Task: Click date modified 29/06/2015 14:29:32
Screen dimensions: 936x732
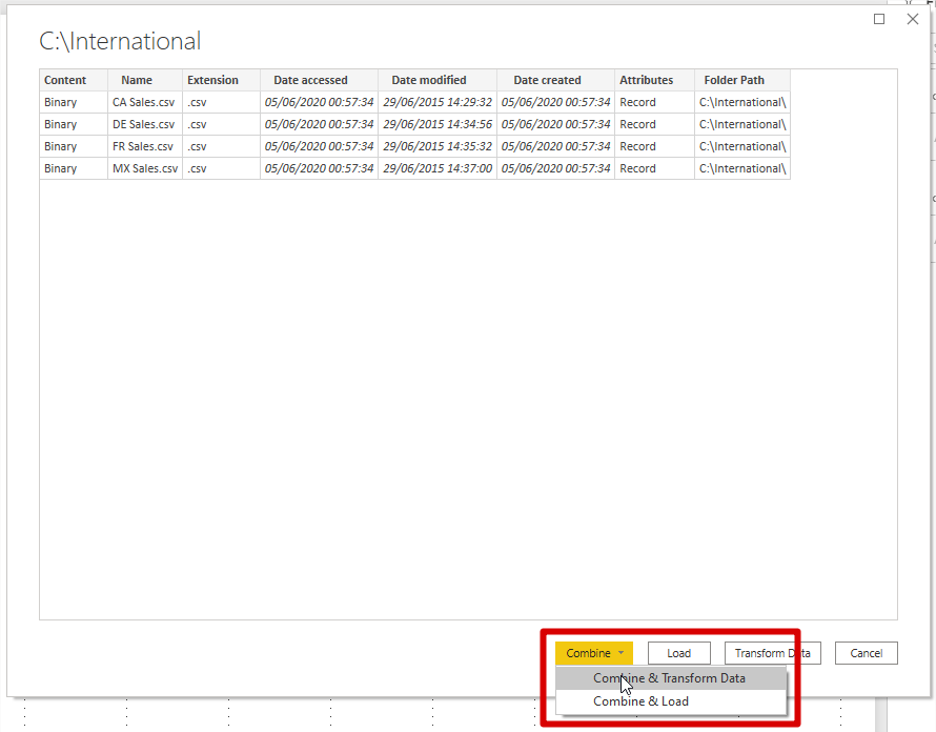Action: (x=438, y=102)
